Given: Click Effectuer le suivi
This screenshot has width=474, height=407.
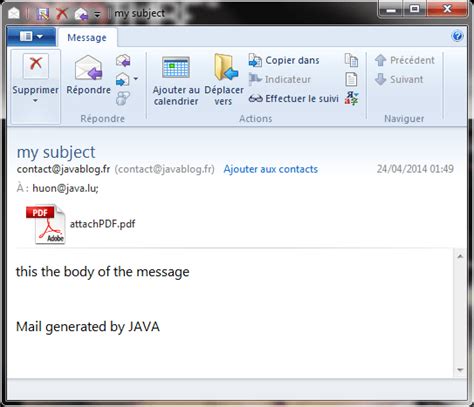Looking at the screenshot, I should pos(294,99).
